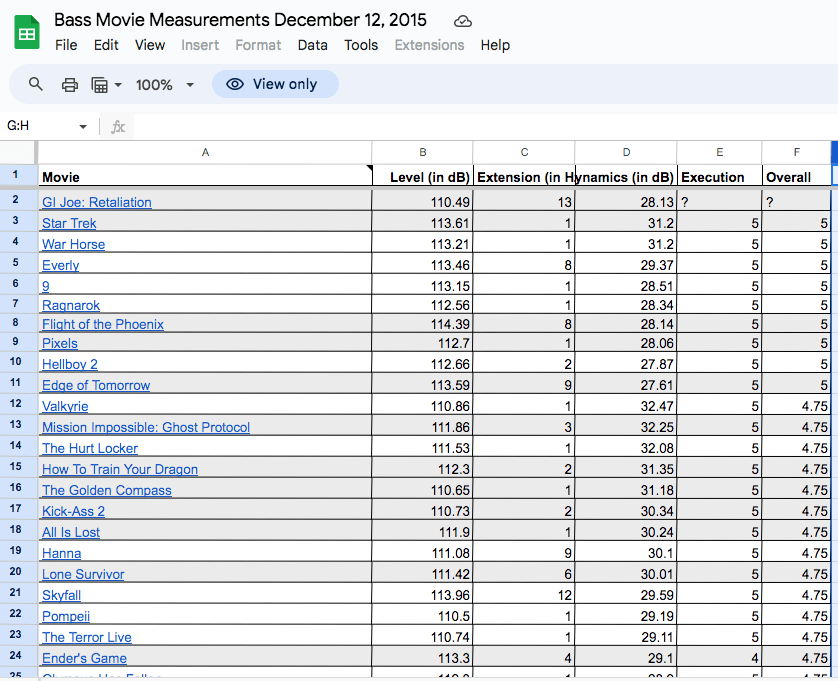Open the Tools menu
The height and width of the screenshot is (681, 838).
tap(361, 45)
